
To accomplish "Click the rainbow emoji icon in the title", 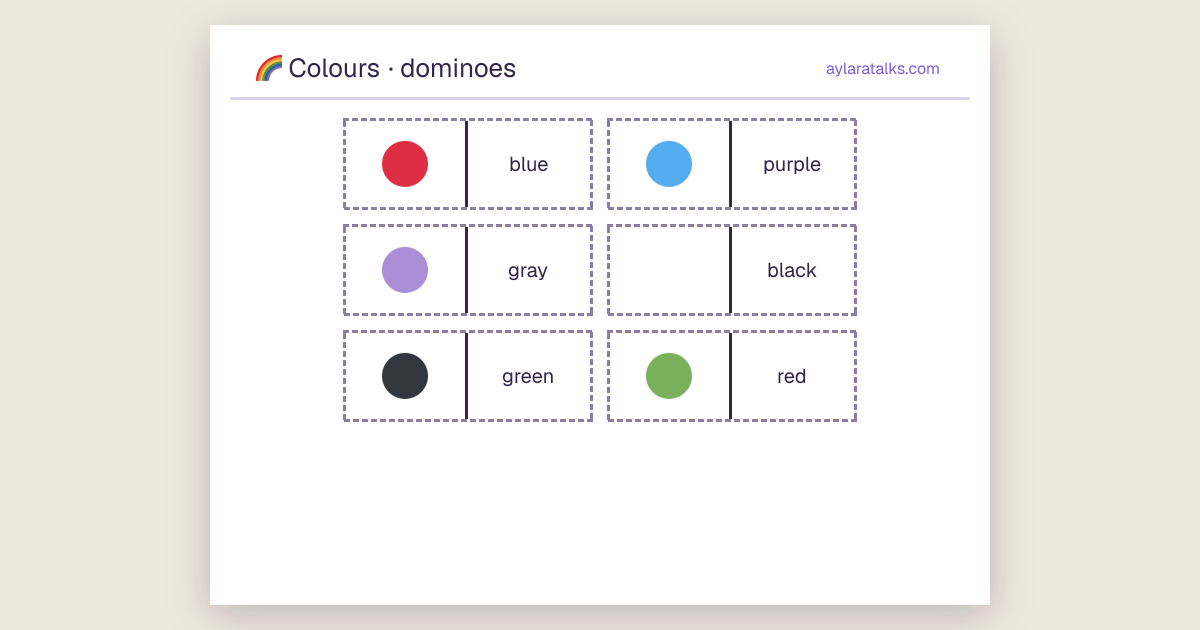I will click(269, 68).
